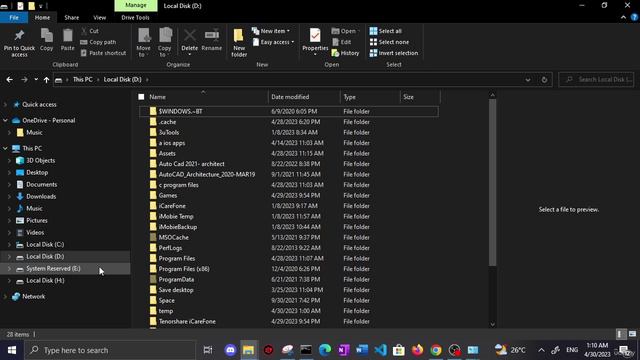Click the Manage contextual tab
Viewport: 640px width, 360px height.
coord(136,5)
